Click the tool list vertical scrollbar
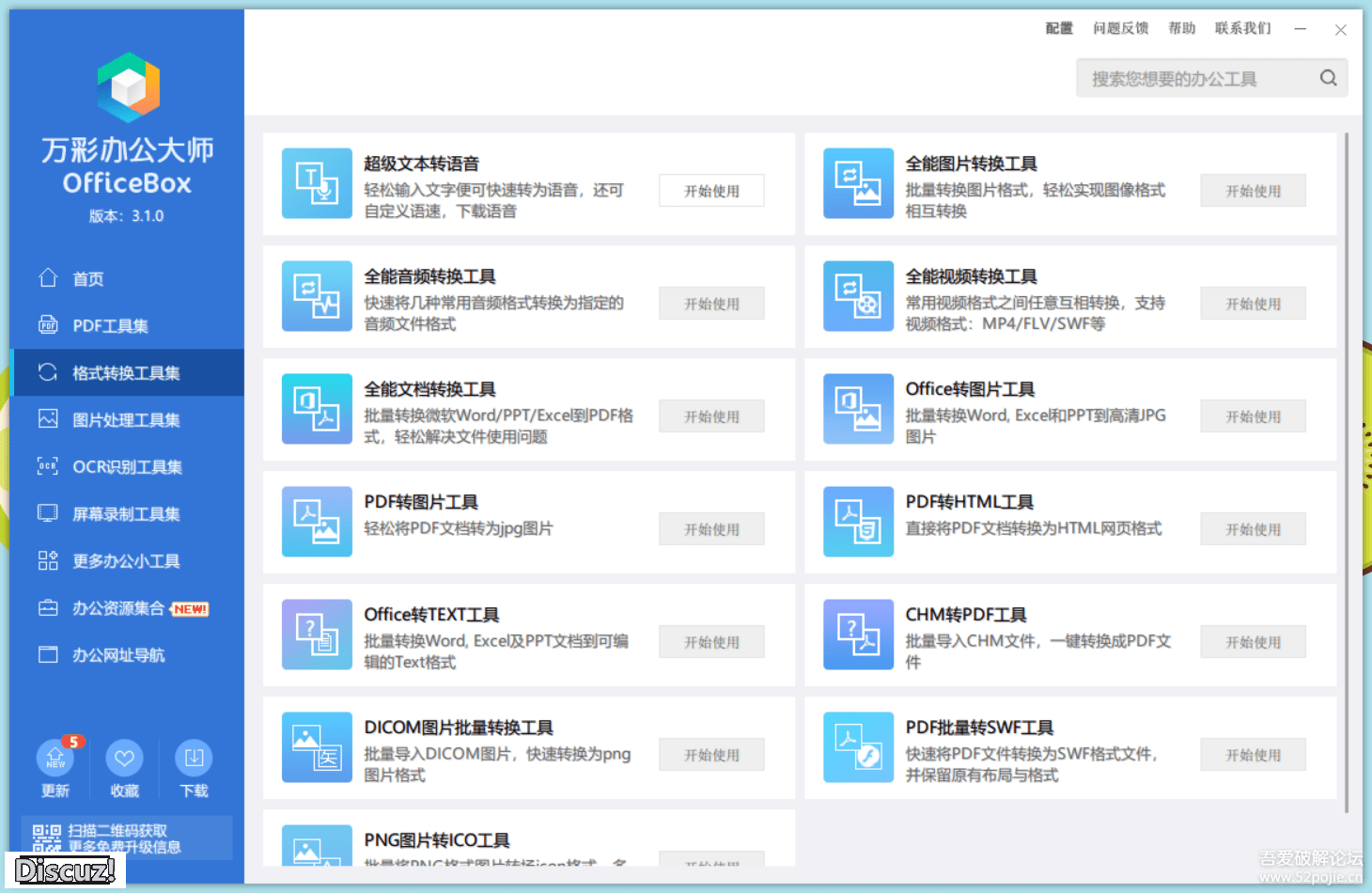The image size is (1372, 893). tap(1347, 472)
